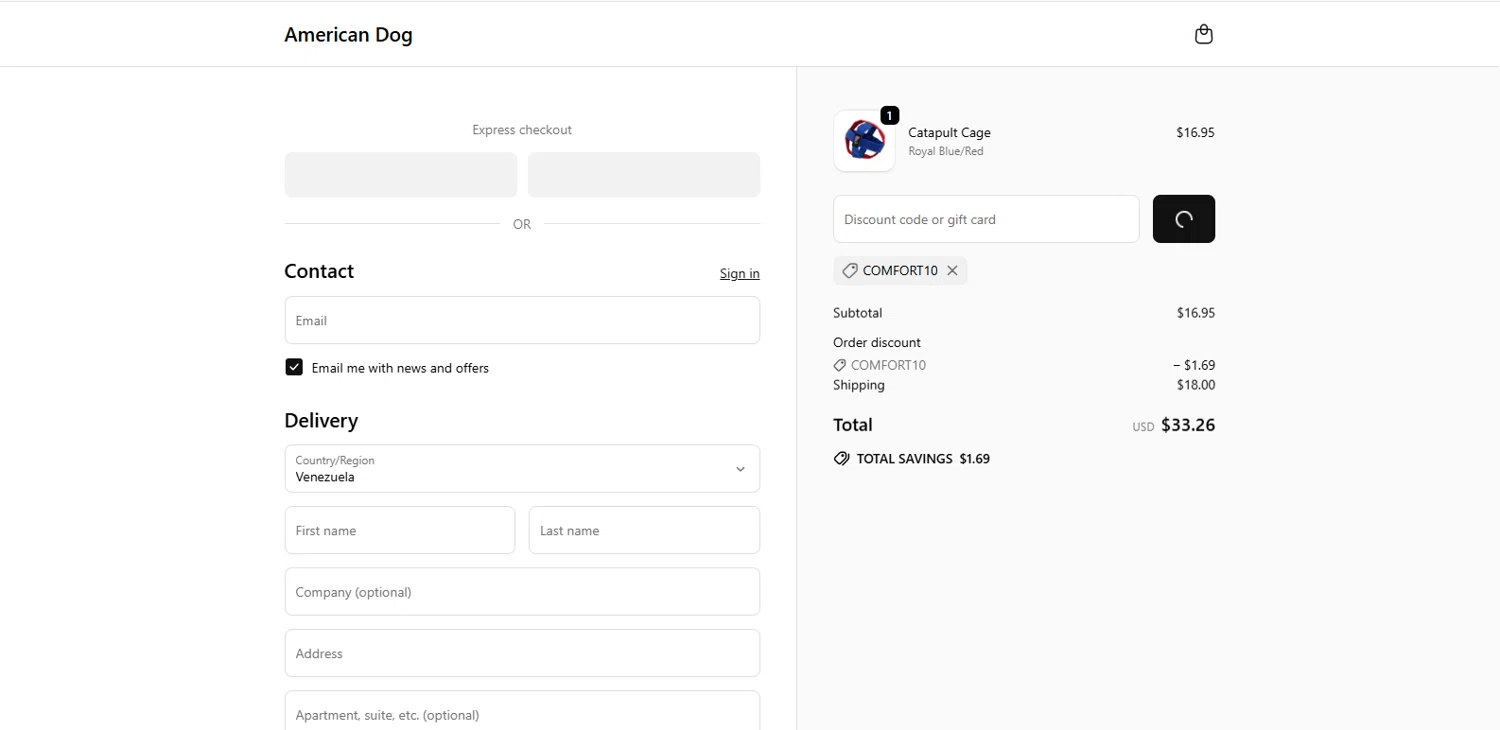
Task: Remove the COMFORT10 discount code tag
Action: [952, 271]
